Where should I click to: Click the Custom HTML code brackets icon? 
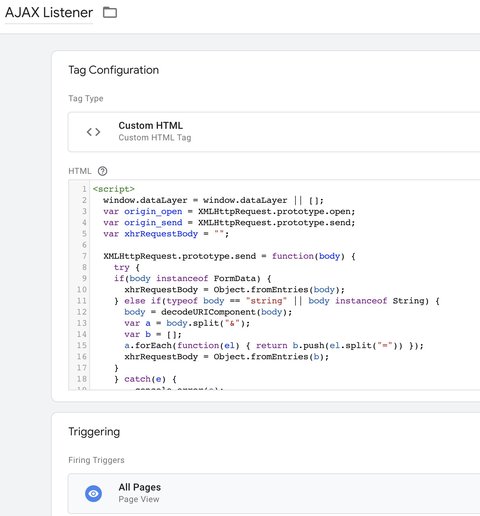point(93,132)
